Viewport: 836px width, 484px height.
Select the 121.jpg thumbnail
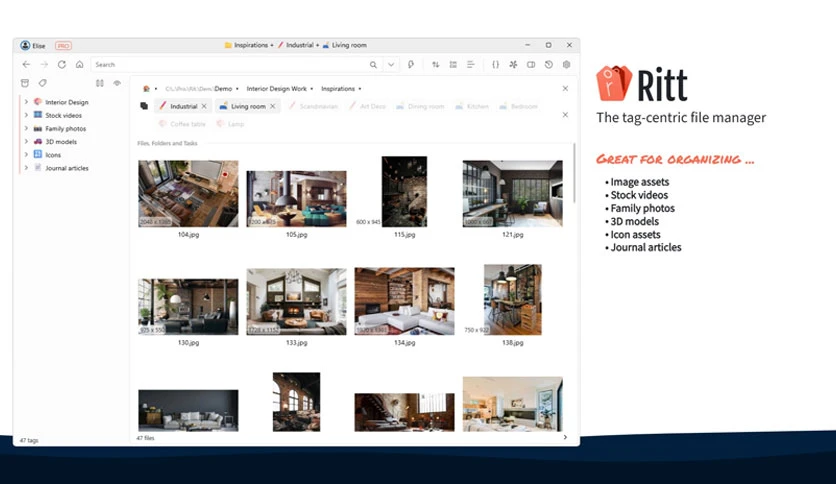pos(512,193)
